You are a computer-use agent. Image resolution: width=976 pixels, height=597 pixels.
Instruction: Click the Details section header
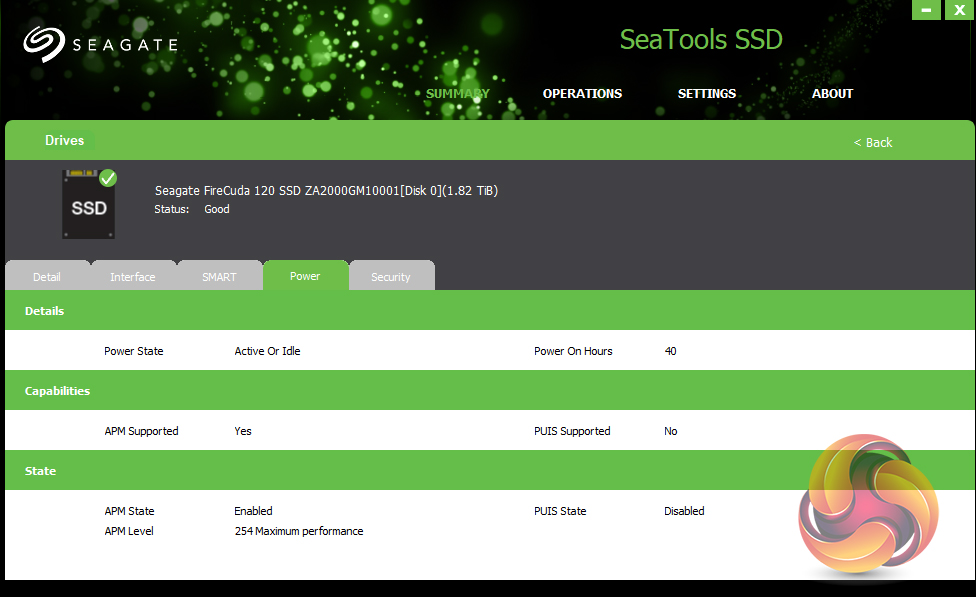tap(489, 310)
